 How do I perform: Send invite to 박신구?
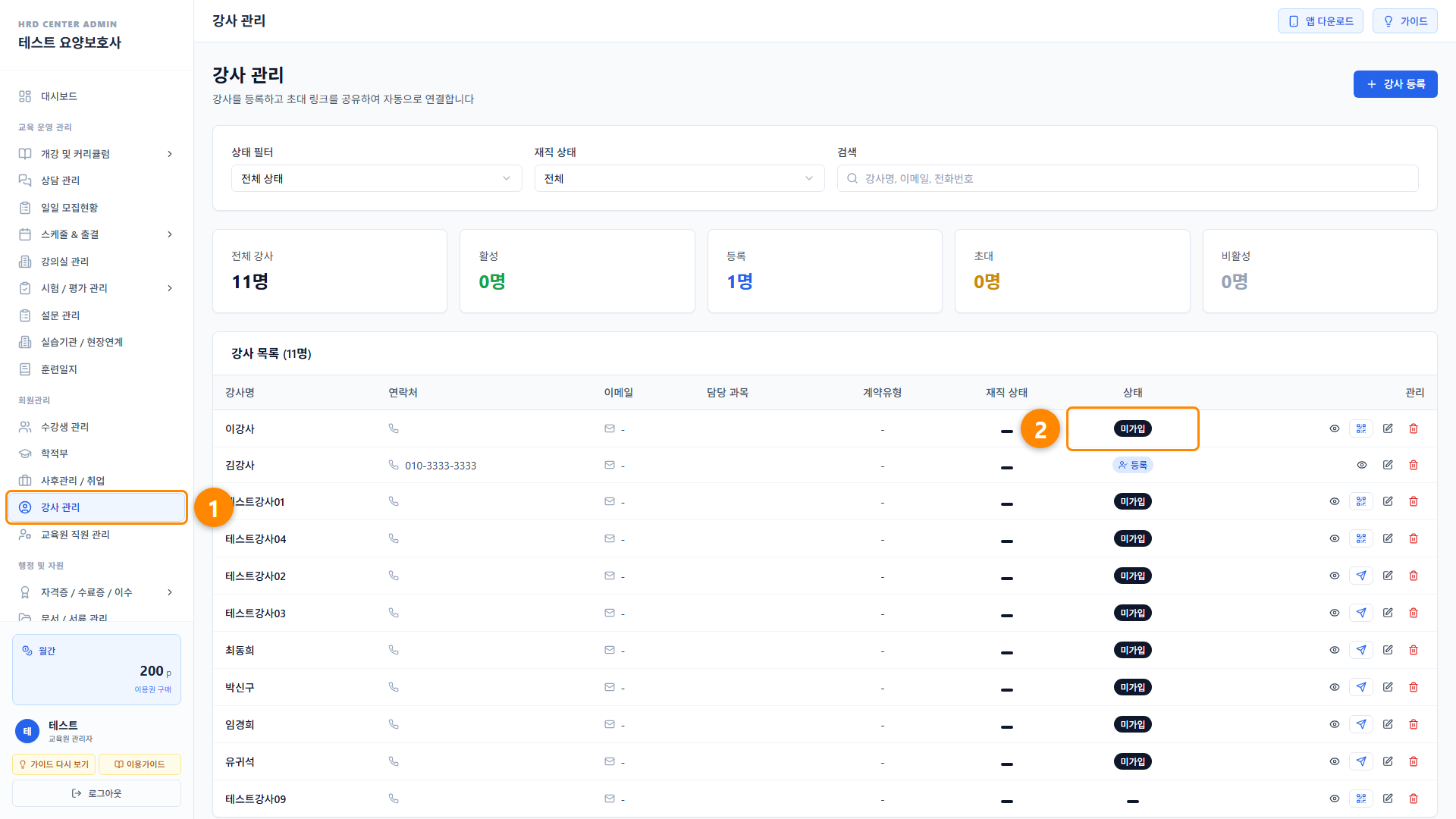coord(1361,687)
